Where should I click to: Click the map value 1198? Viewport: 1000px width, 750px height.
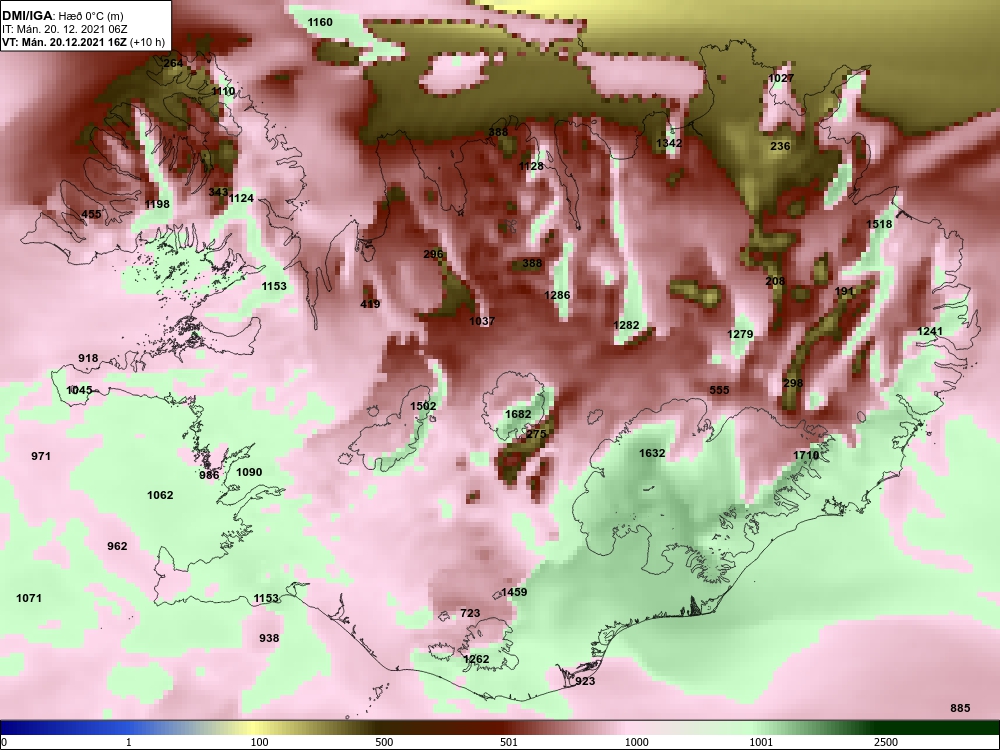pos(158,204)
